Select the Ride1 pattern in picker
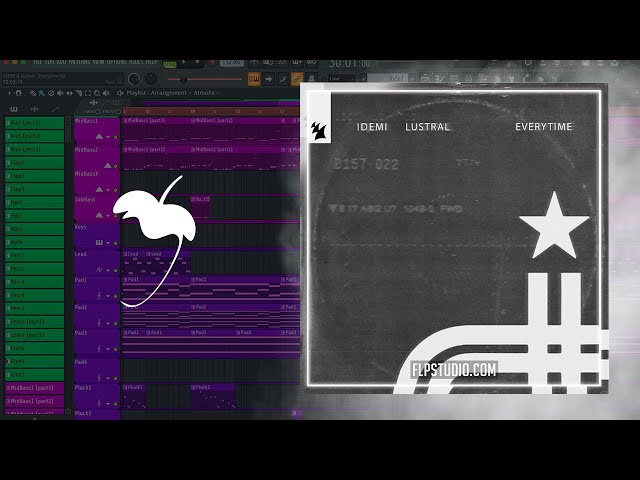This screenshot has width=640, height=480. 34,361
